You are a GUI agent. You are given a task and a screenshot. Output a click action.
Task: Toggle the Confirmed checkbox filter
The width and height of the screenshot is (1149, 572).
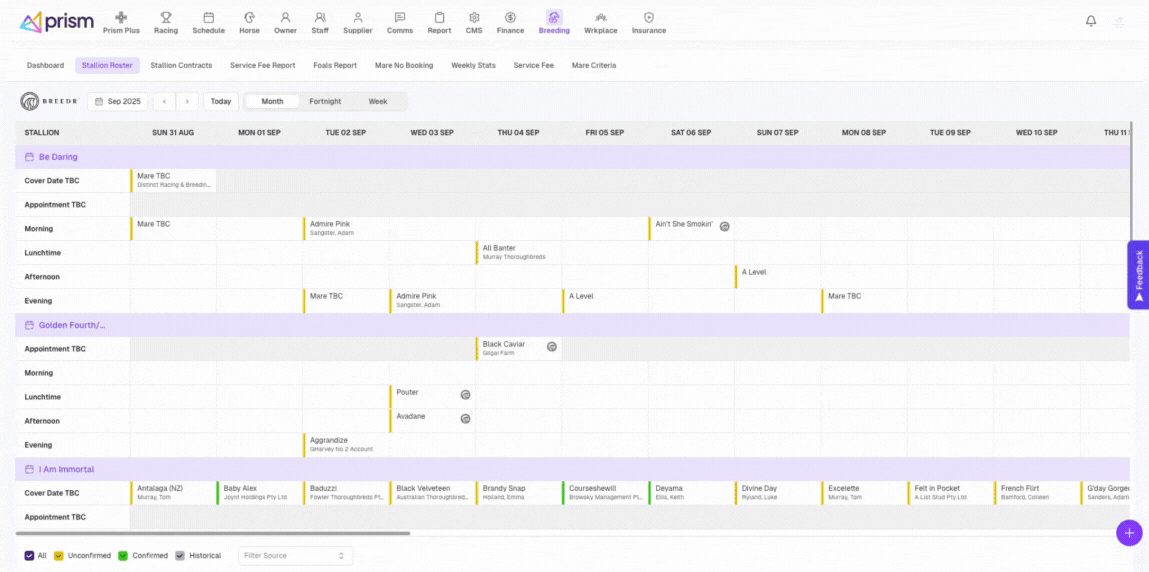123,555
